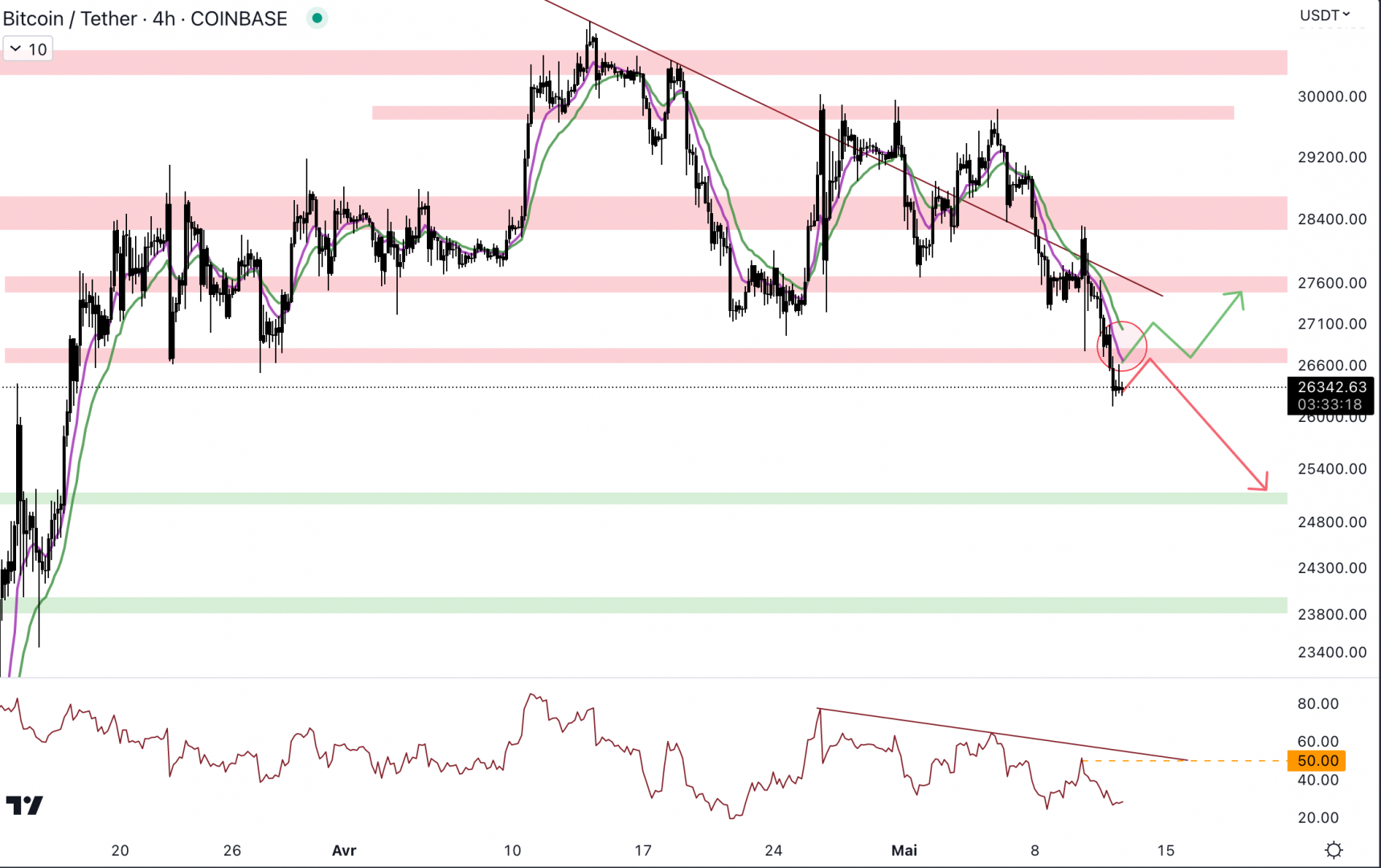The image size is (1381, 868).
Task: Select the top red resistance zone above 30000
Action: [643, 63]
